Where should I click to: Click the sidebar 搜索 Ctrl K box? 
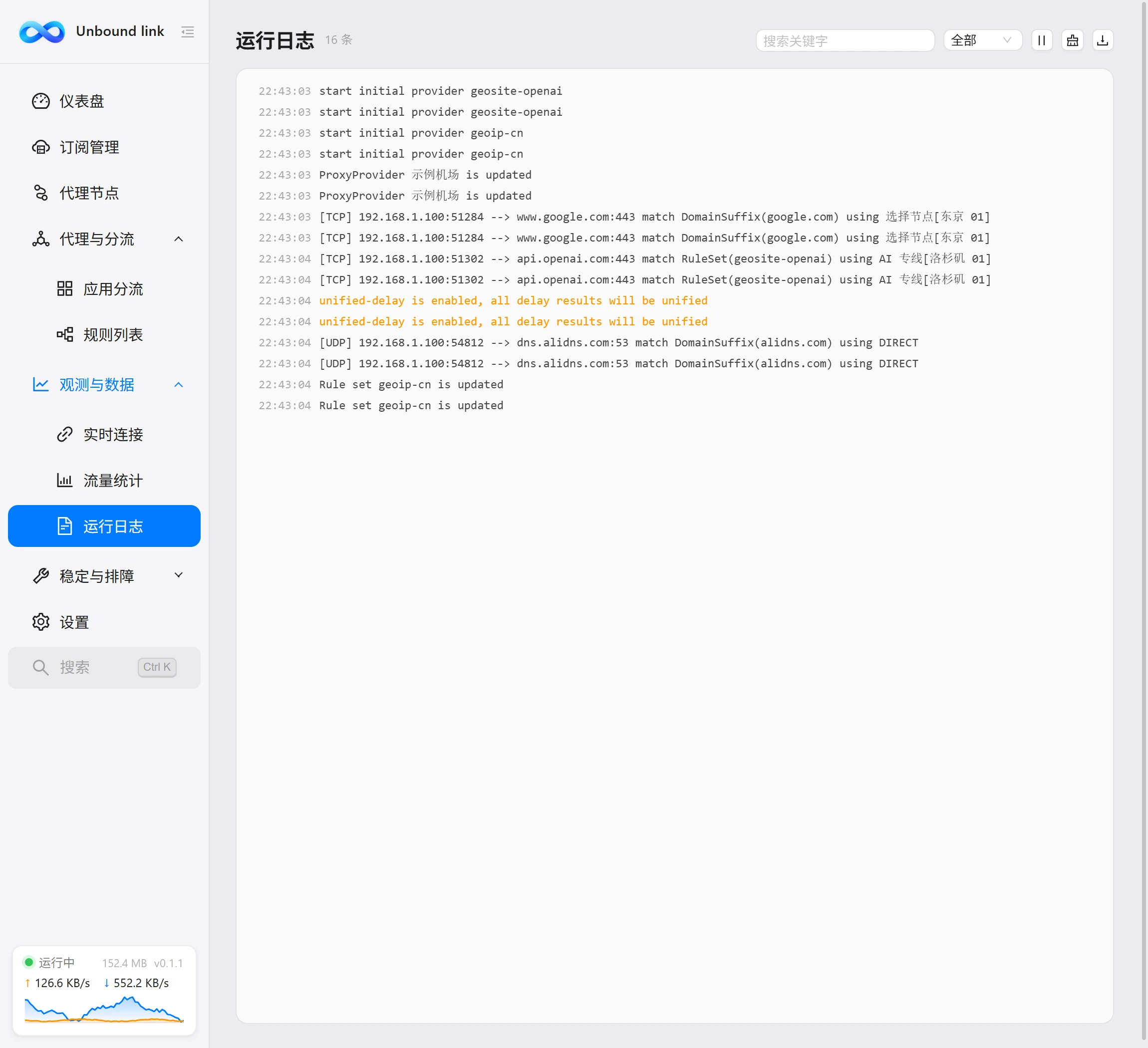click(104, 667)
